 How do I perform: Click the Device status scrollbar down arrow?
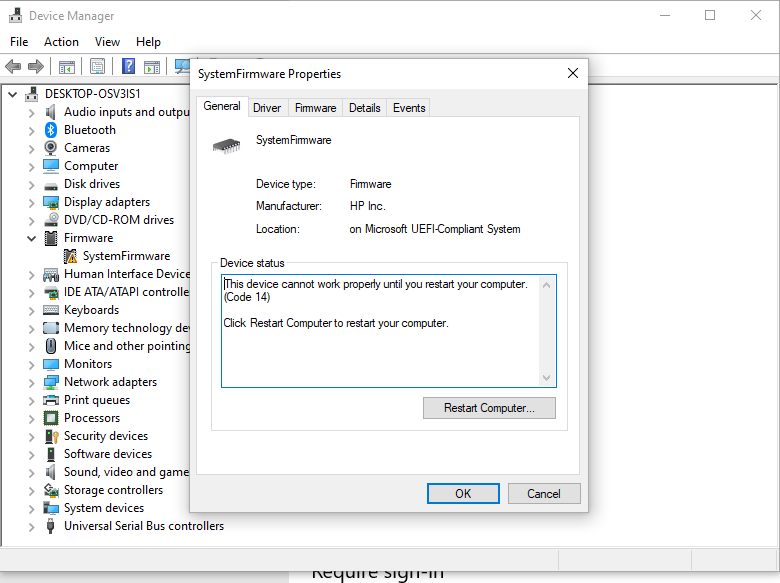pos(546,378)
